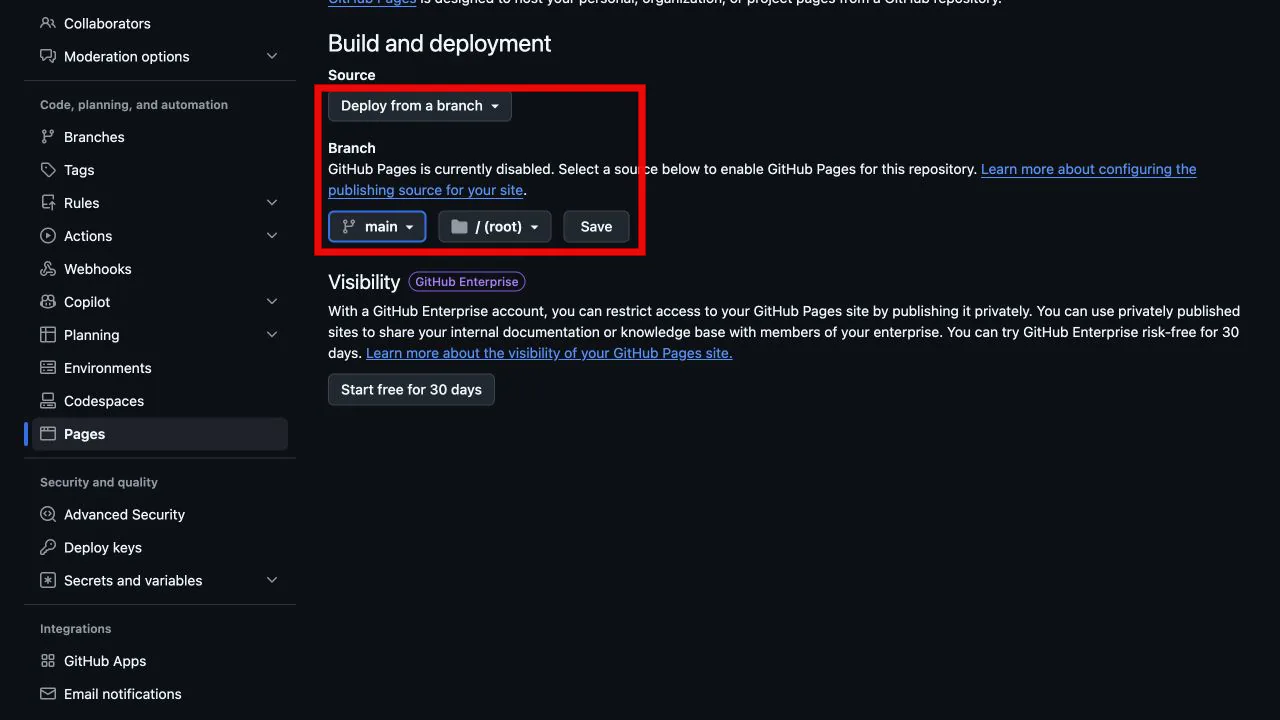The image size is (1280, 720).
Task: Click the GitHub Enterprise badge
Action: (467, 282)
